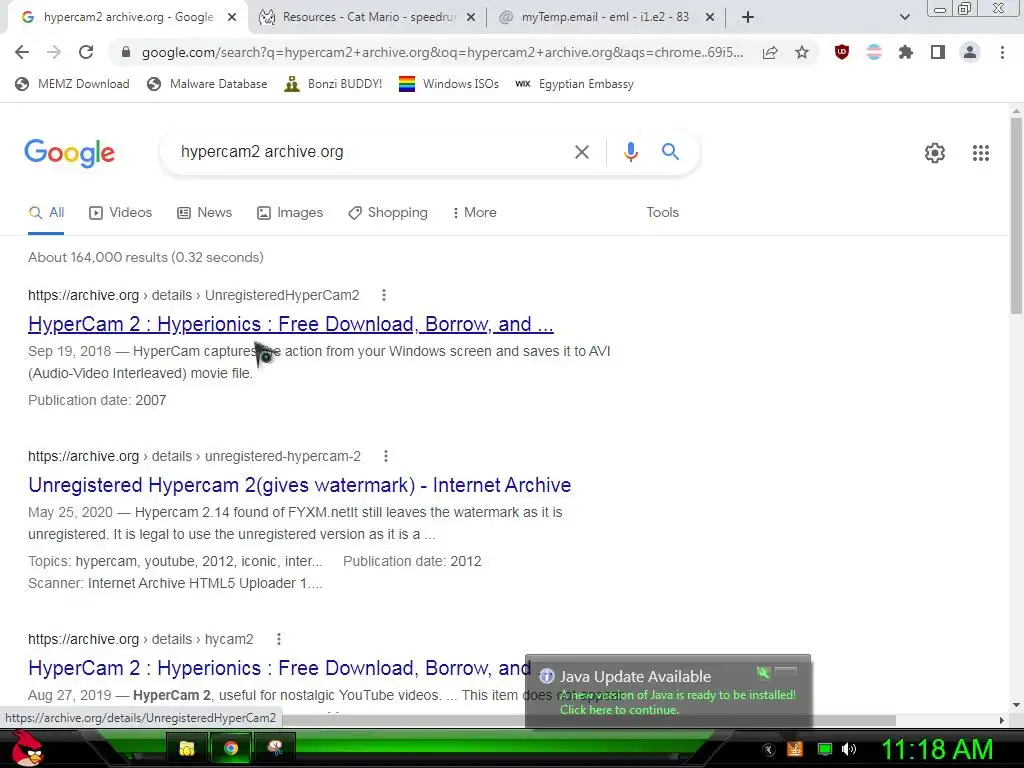
Task: Close the hypercam2 archive.org tab
Action: click(232, 17)
